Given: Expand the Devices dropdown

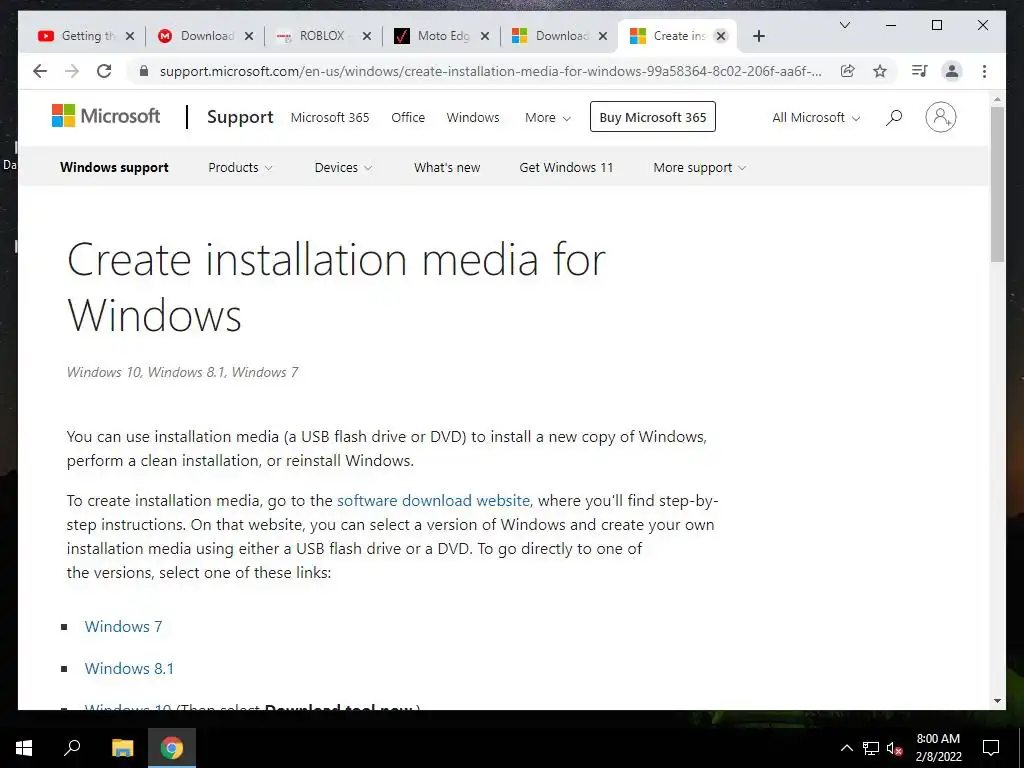Looking at the screenshot, I should [343, 167].
